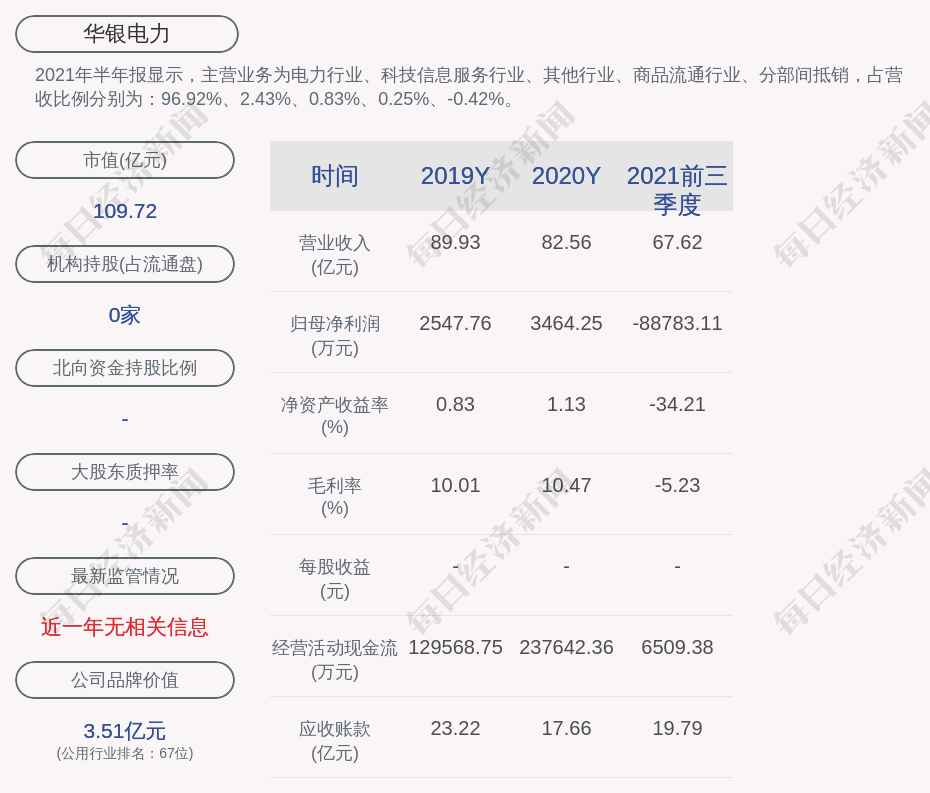This screenshot has height=793, width=930.
Task: Click net profit value 2547.76
Action: coord(456,323)
